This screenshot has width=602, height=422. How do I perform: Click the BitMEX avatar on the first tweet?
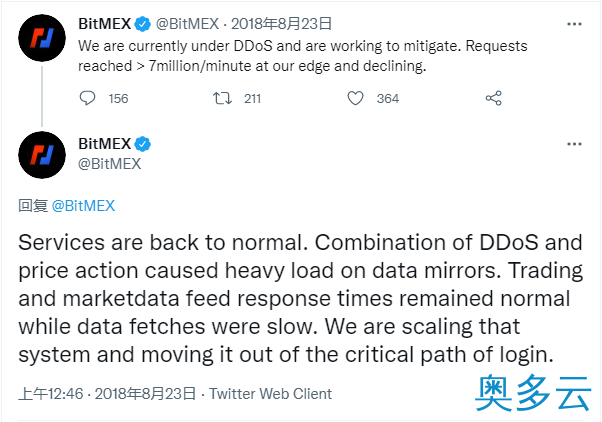pos(42,38)
